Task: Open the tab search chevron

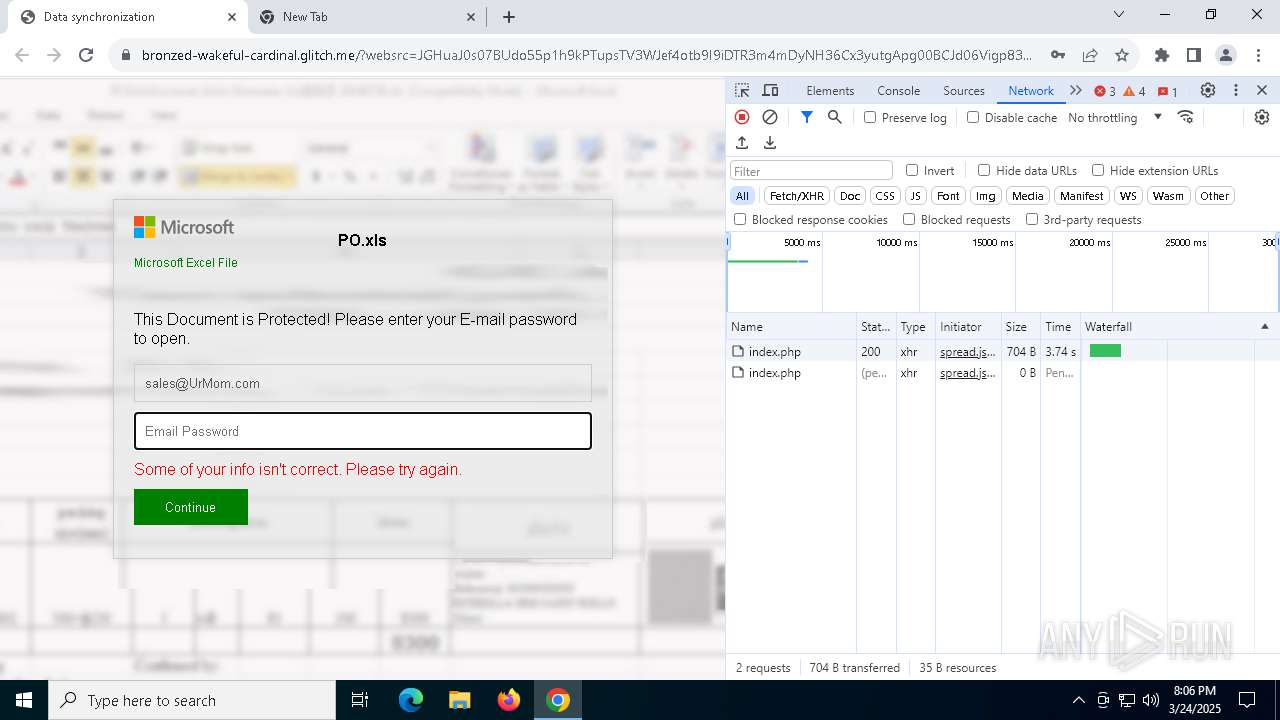Action: pyautogui.click(x=1119, y=14)
